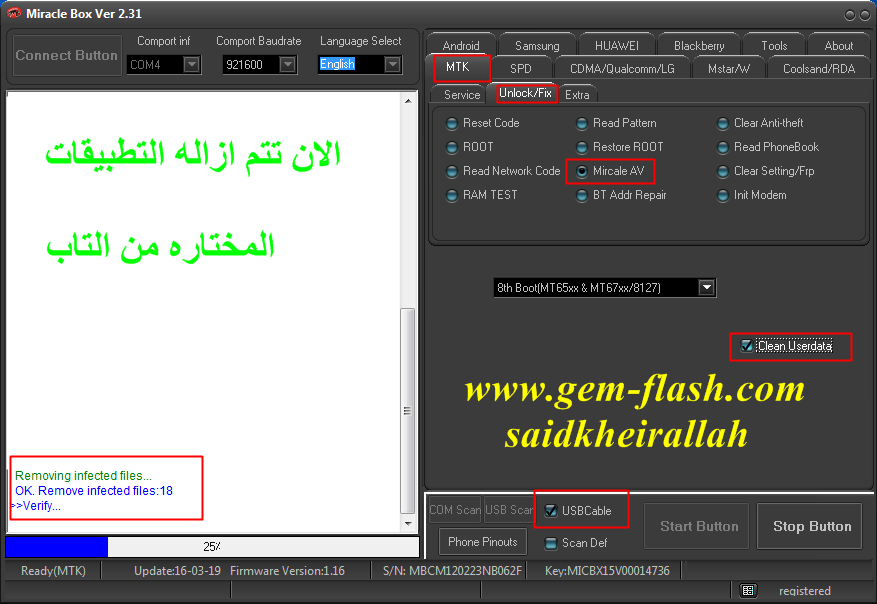This screenshot has height=604, width=877.
Task: Open the Extra sub-tab
Action: click(577, 95)
